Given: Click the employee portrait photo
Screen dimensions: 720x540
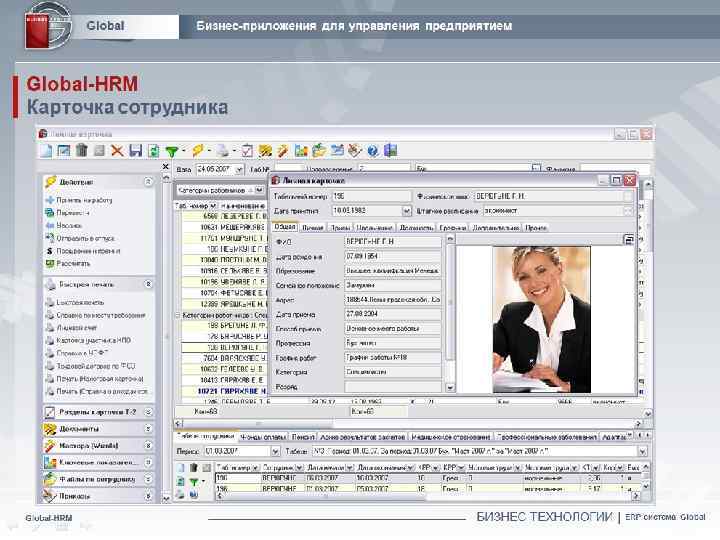Looking at the screenshot, I should (x=542, y=319).
